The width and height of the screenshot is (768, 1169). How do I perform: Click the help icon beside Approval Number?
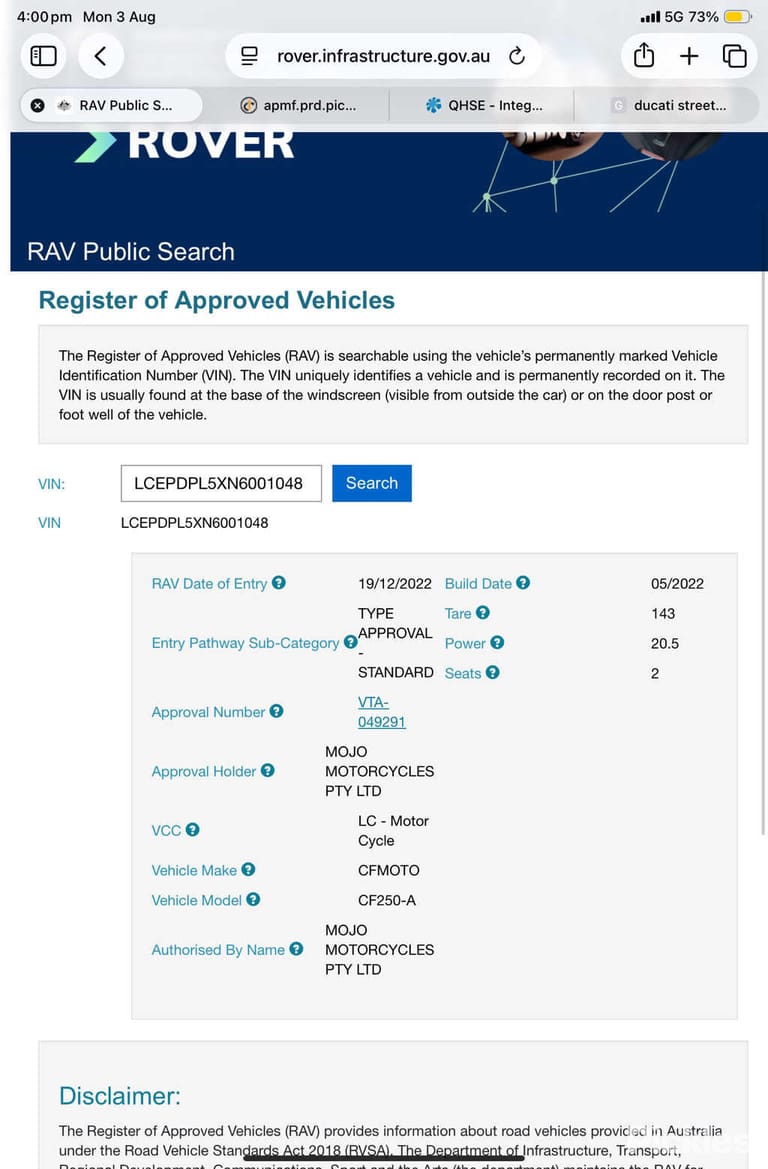click(x=276, y=711)
